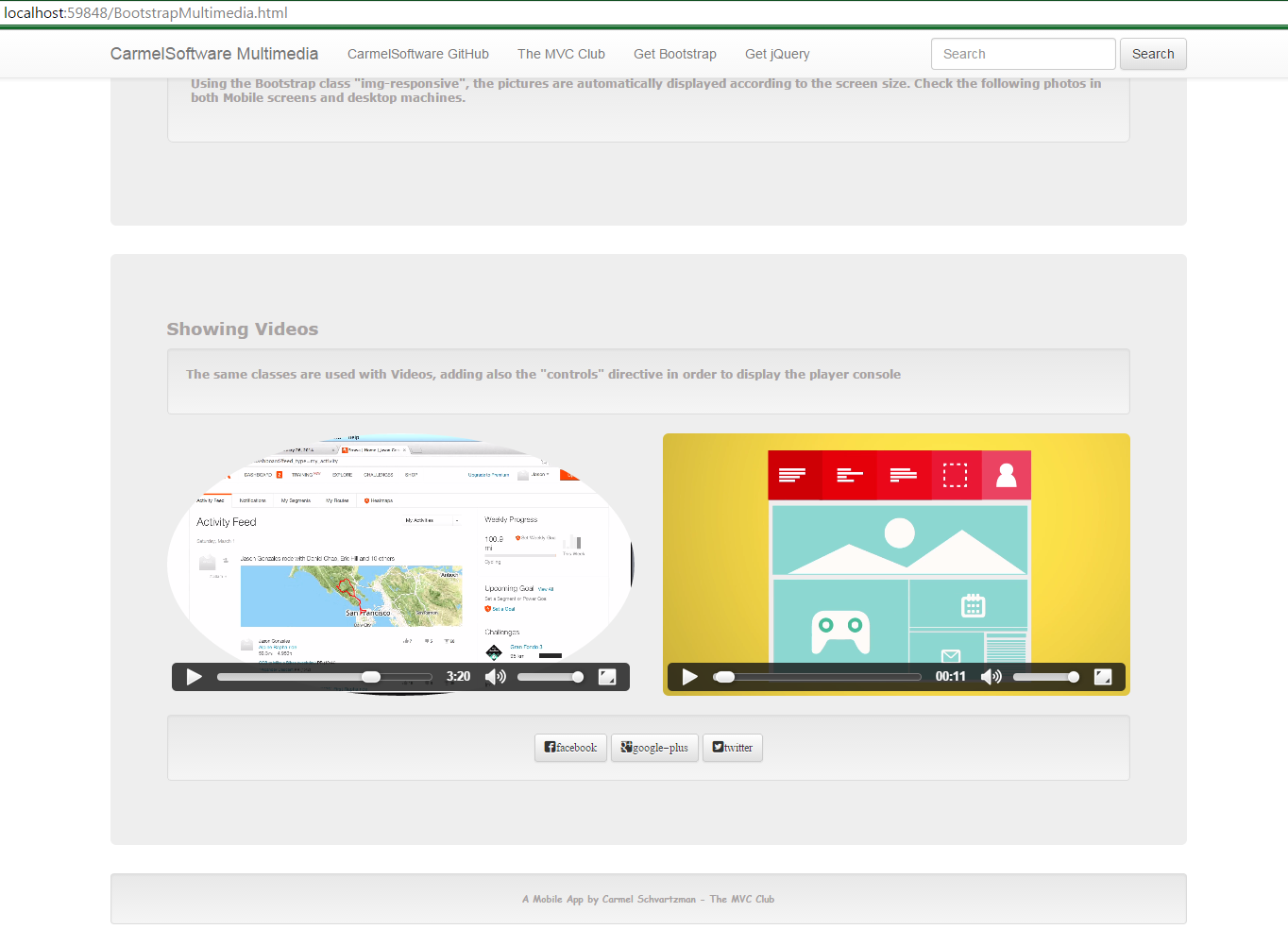Select The MVC Club navbar item
1288x946 pixels.
561,54
